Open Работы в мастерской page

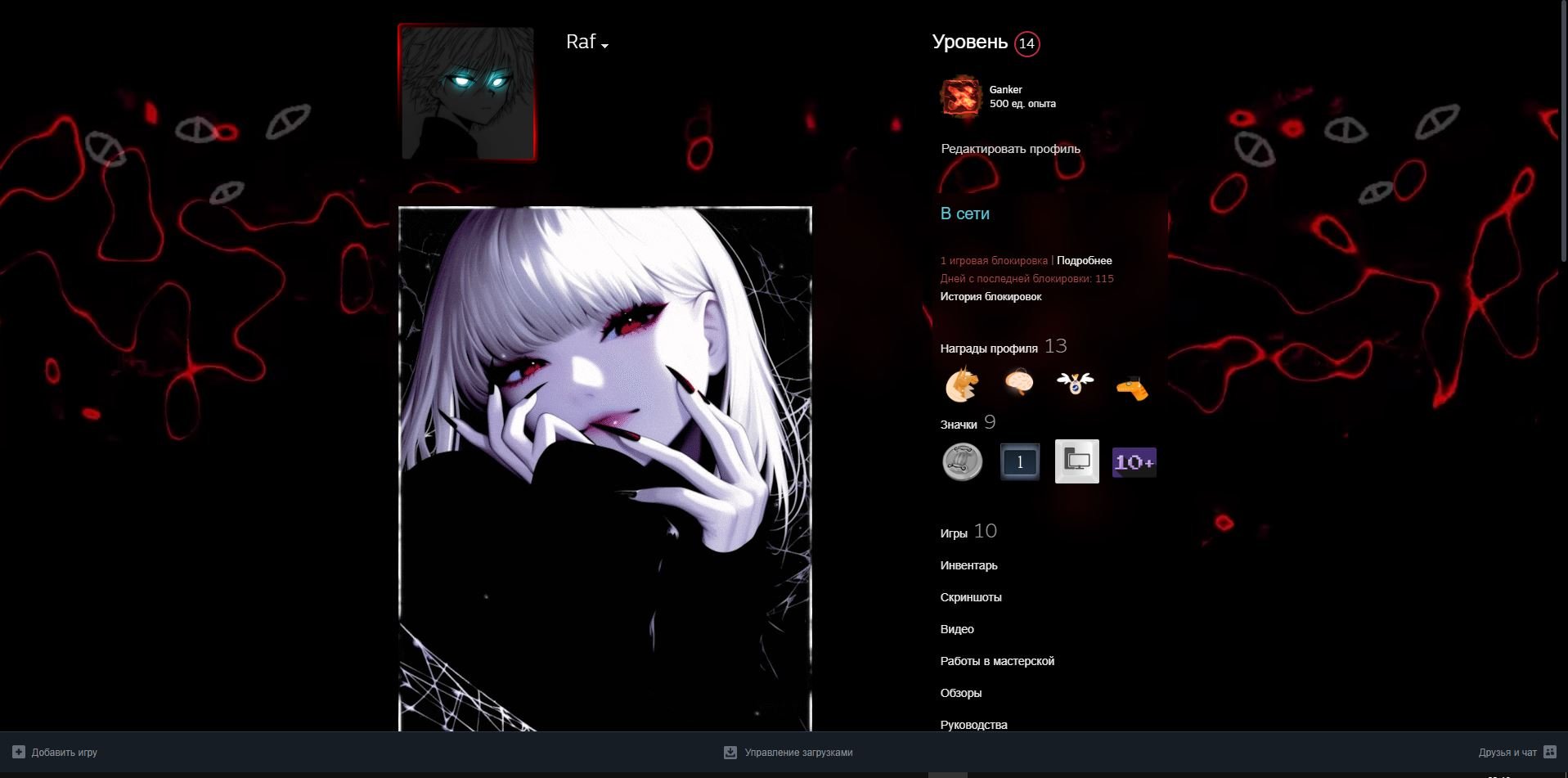click(x=997, y=661)
